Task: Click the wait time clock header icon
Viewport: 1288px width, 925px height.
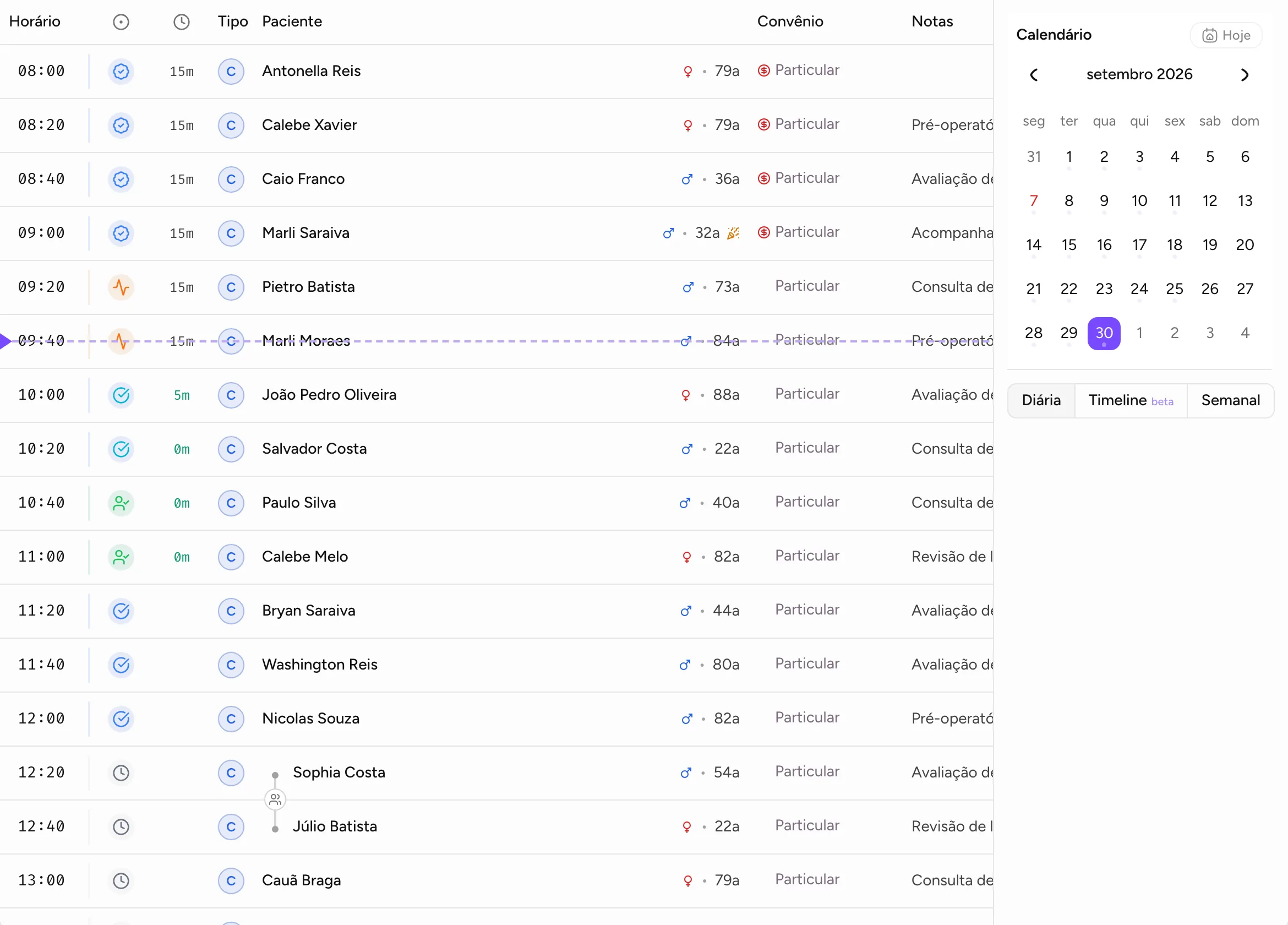Action: point(182,22)
